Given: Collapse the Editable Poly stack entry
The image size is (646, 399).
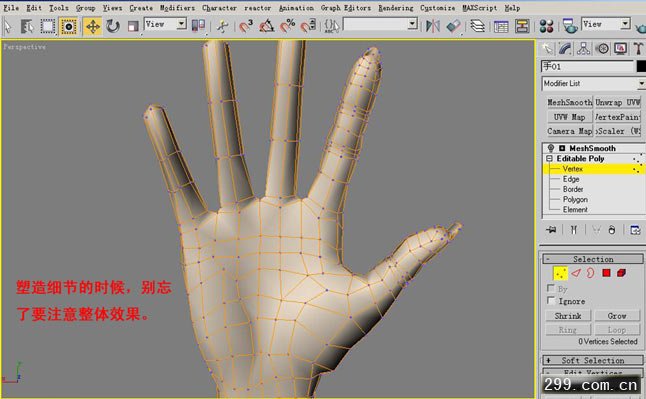Looking at the screenshot, I should click(549, 159).
